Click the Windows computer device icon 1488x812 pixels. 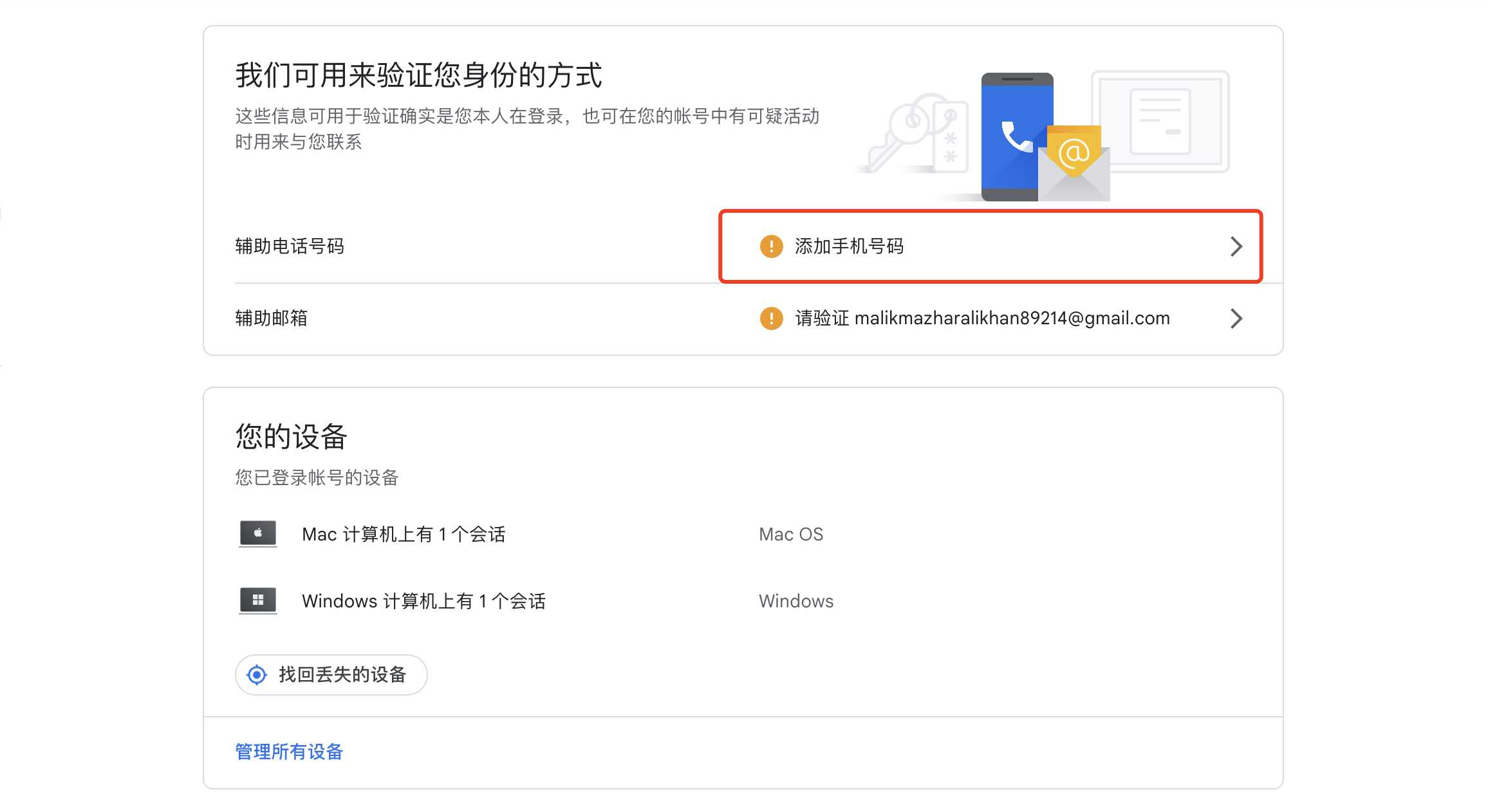click(x=257, y=600)
